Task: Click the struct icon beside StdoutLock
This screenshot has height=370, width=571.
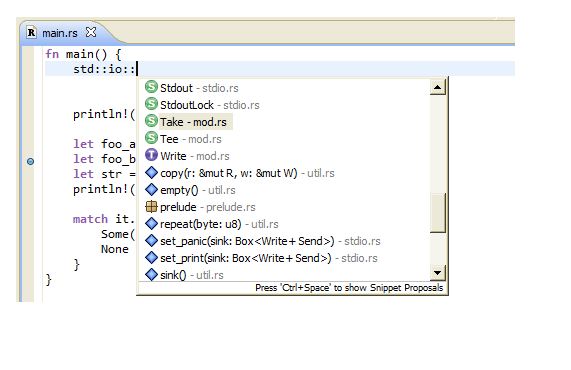Action: [151, 105]
